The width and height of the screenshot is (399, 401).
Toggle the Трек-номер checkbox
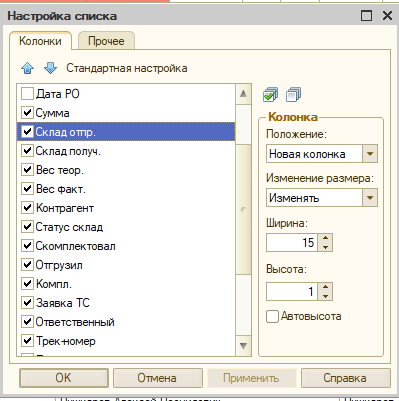27,341
